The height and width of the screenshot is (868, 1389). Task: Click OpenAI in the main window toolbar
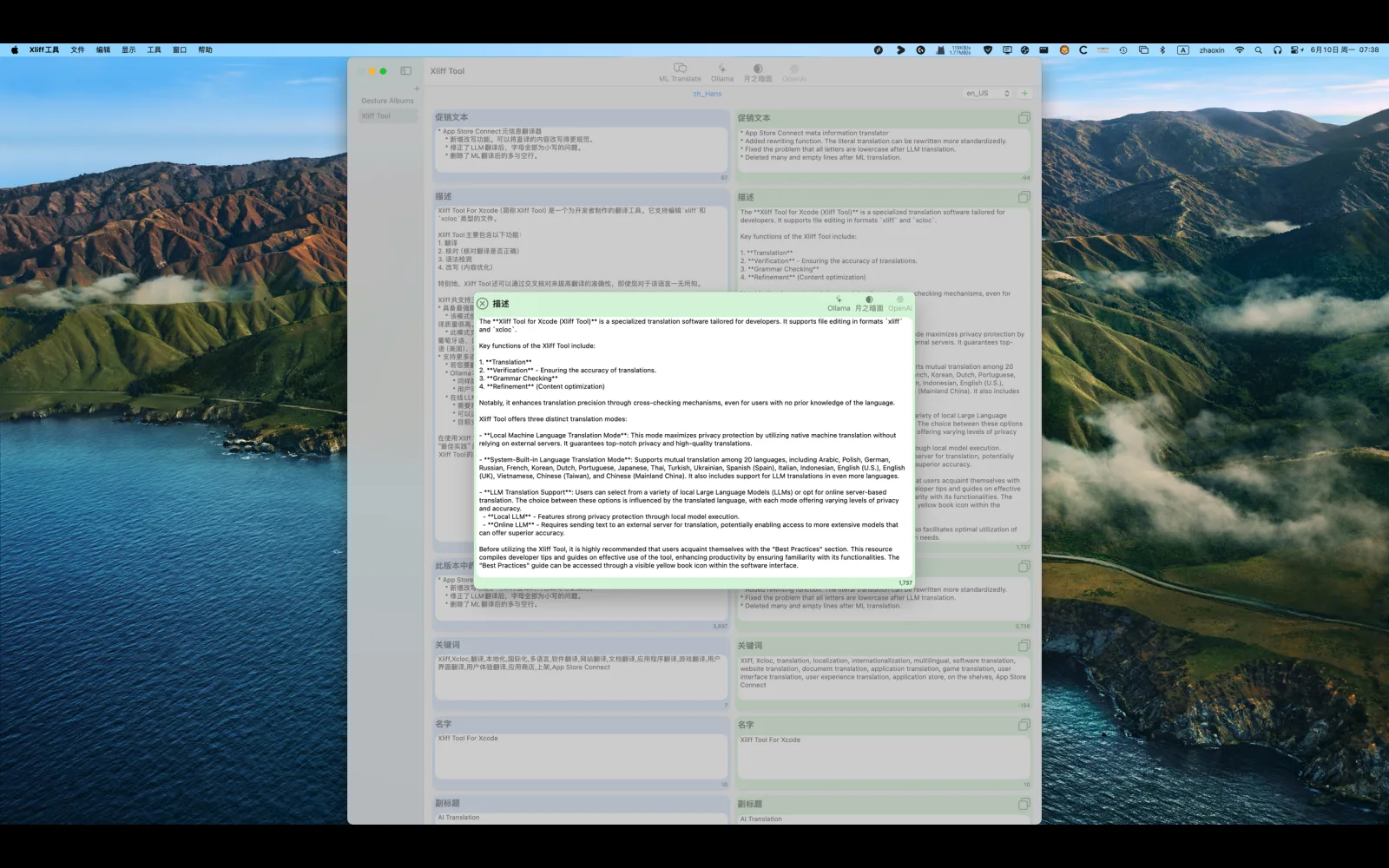794,73
